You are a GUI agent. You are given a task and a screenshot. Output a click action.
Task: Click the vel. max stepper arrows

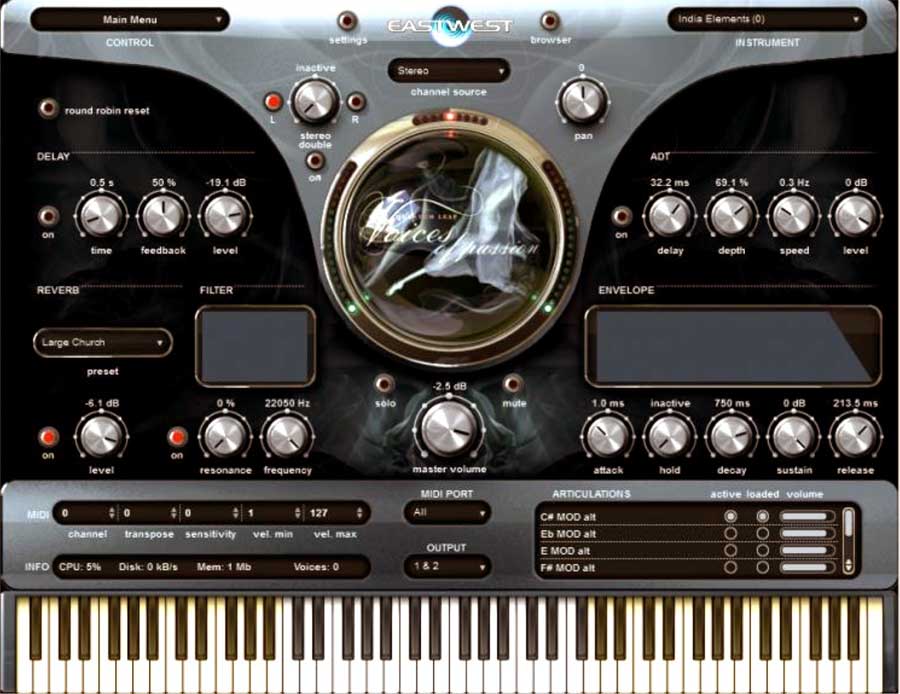coord(359,513)
